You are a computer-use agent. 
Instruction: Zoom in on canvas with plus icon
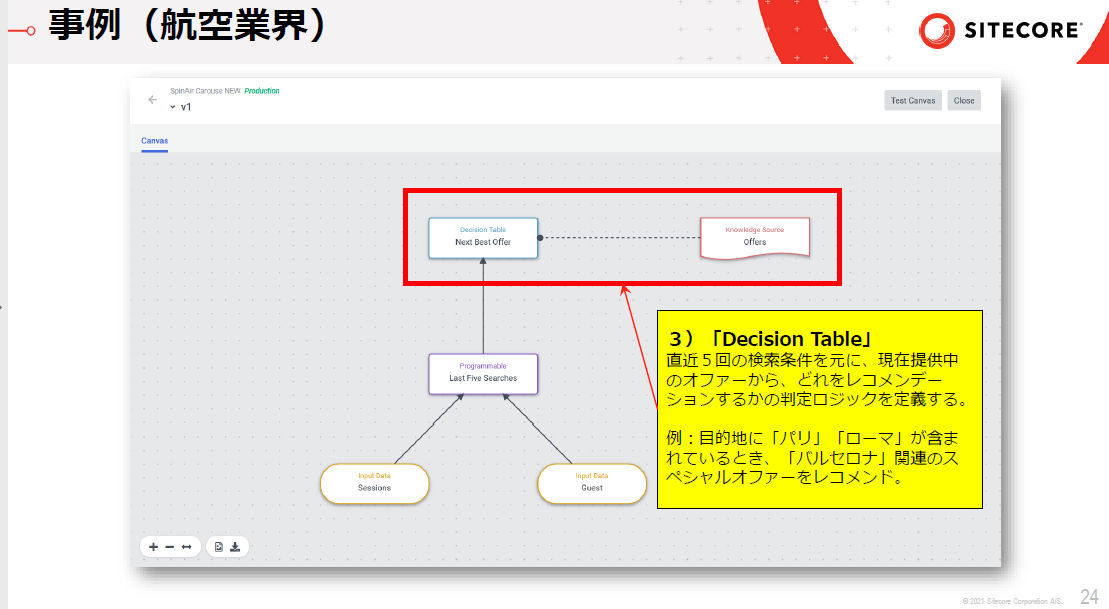pos(153,547)
